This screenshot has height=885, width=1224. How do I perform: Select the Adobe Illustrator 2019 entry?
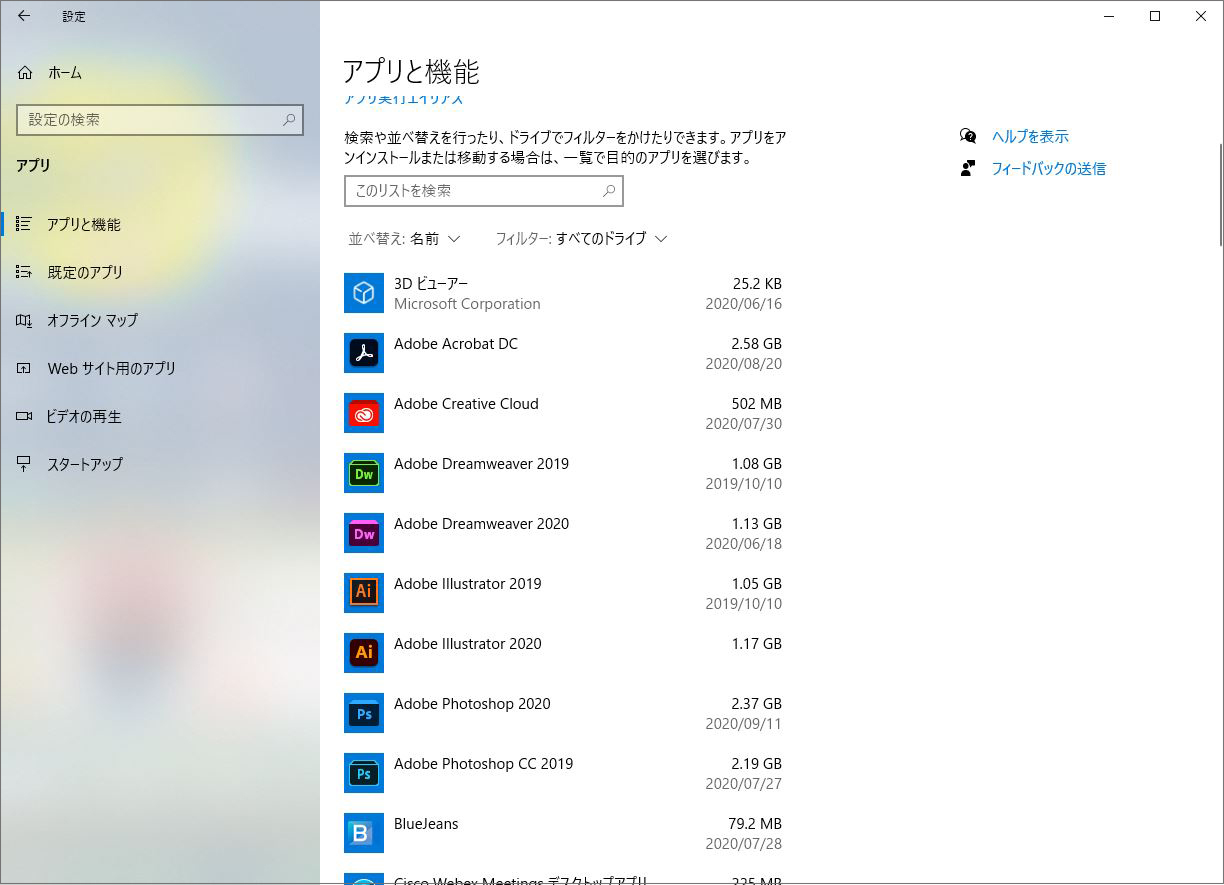pos(467,584)
